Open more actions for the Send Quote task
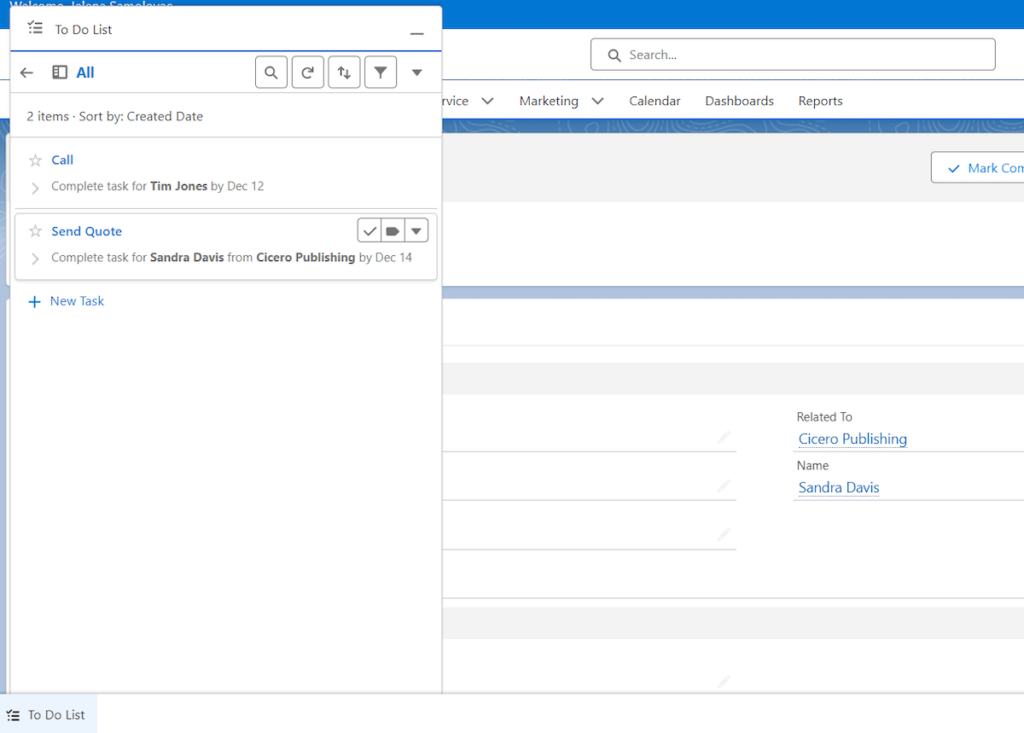The width and height of the screenshot is (1024, 733). [x=416, y=230]
